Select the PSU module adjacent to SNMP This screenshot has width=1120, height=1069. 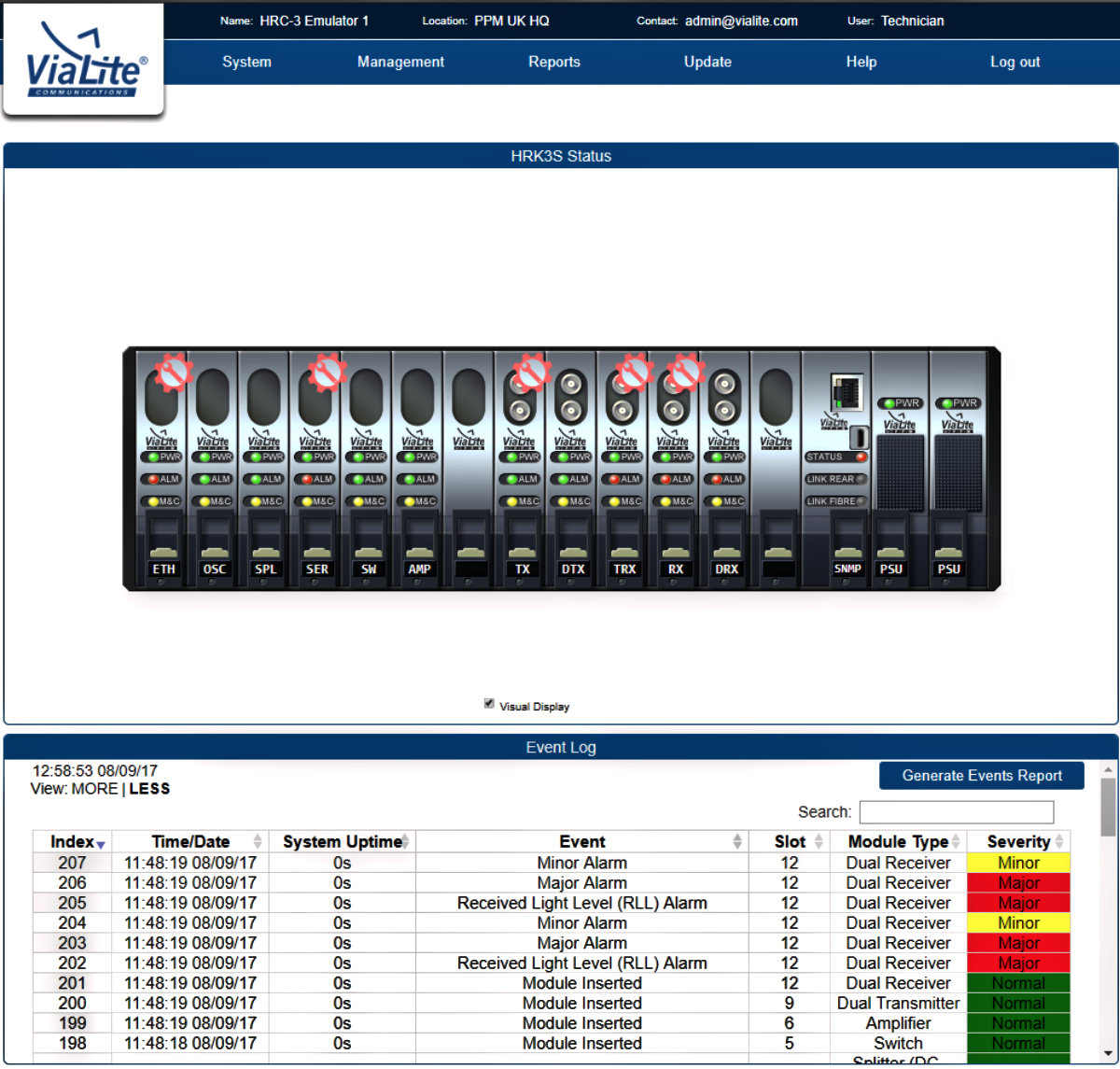901,469
